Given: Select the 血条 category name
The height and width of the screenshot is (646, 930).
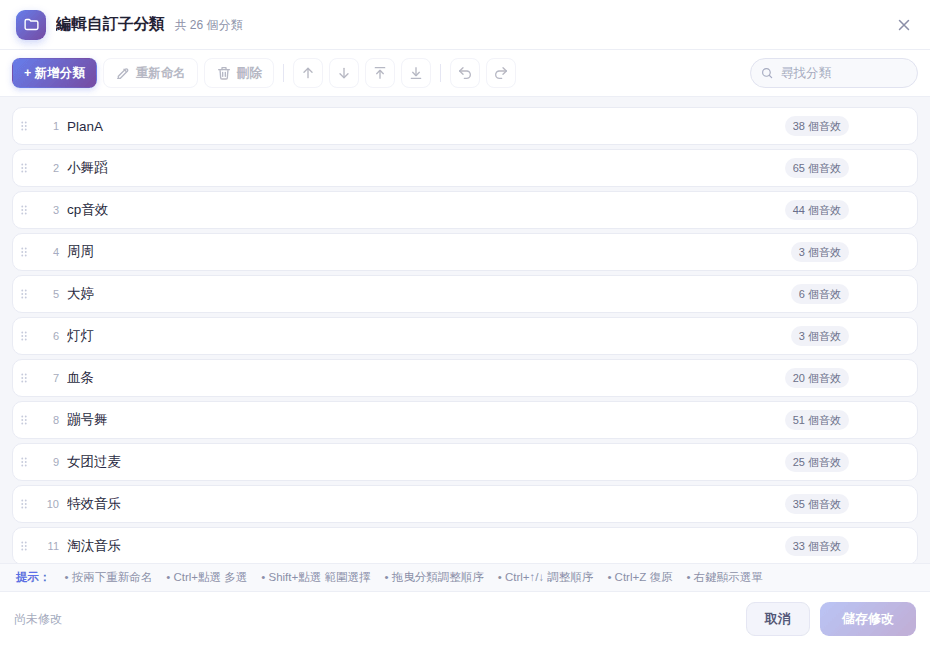Looking at the screenshot, I should [x=80, y=378].
